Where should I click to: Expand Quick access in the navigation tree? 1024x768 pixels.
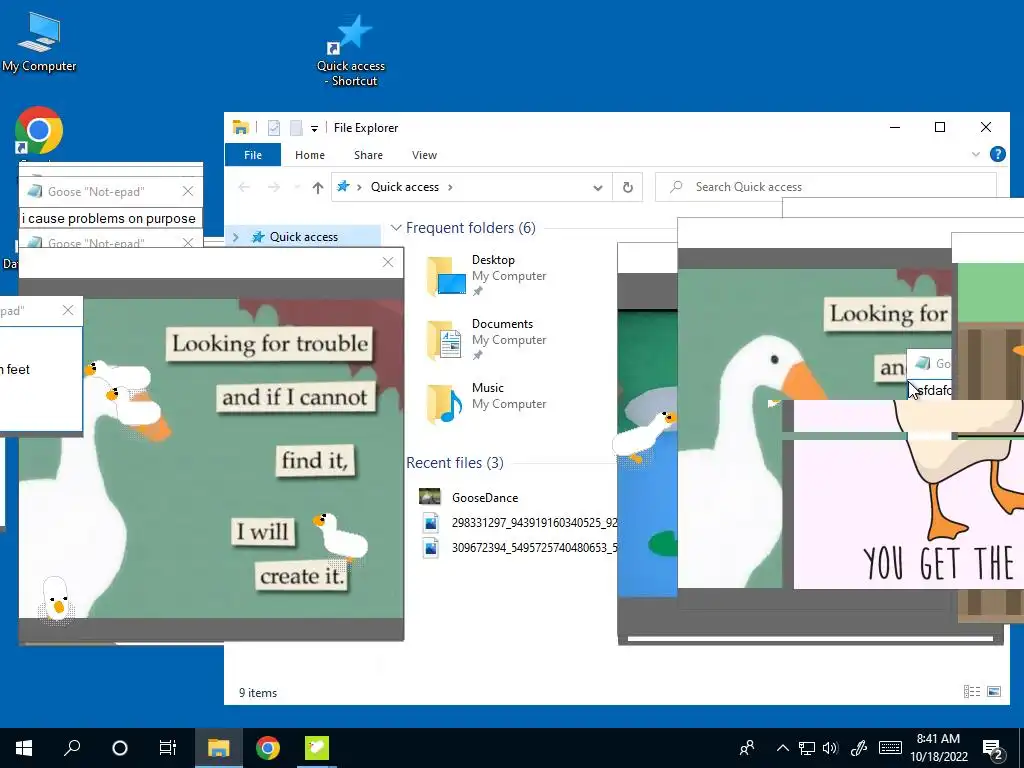(x=236, y=237)
